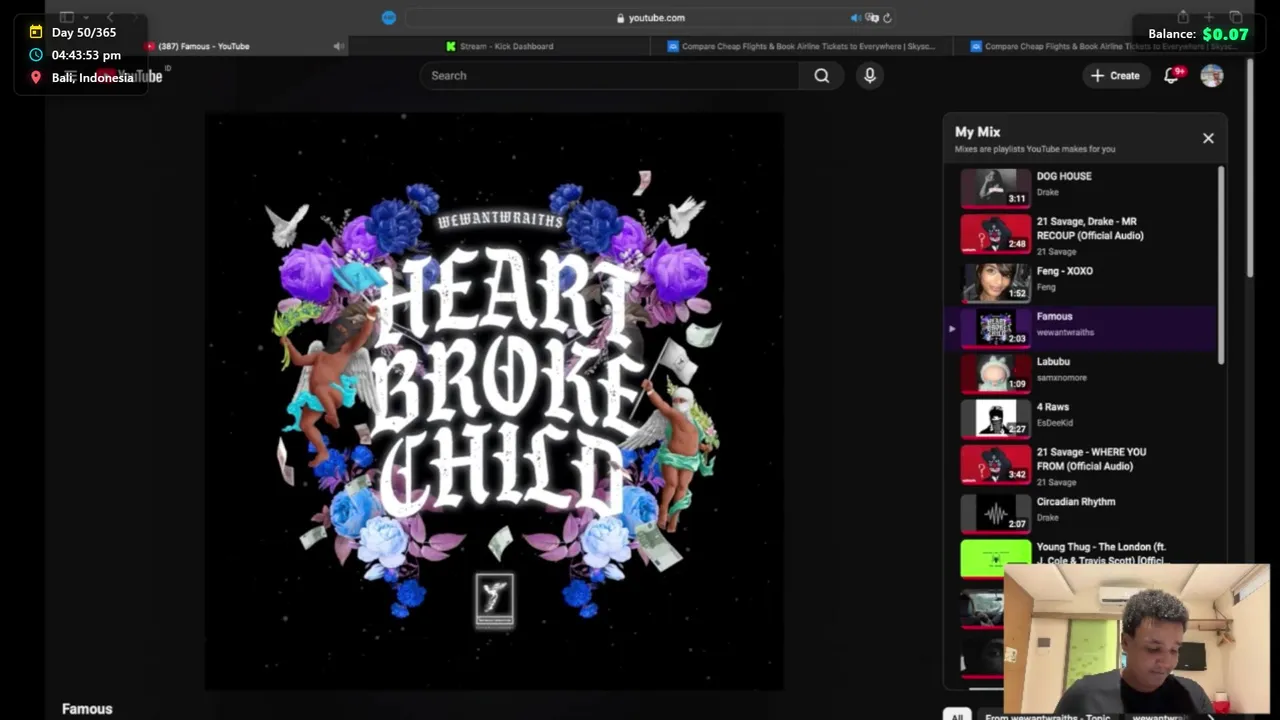Click the translate icon in address bar
This screenshot has width=1280, height=720.
coord(872,17)
